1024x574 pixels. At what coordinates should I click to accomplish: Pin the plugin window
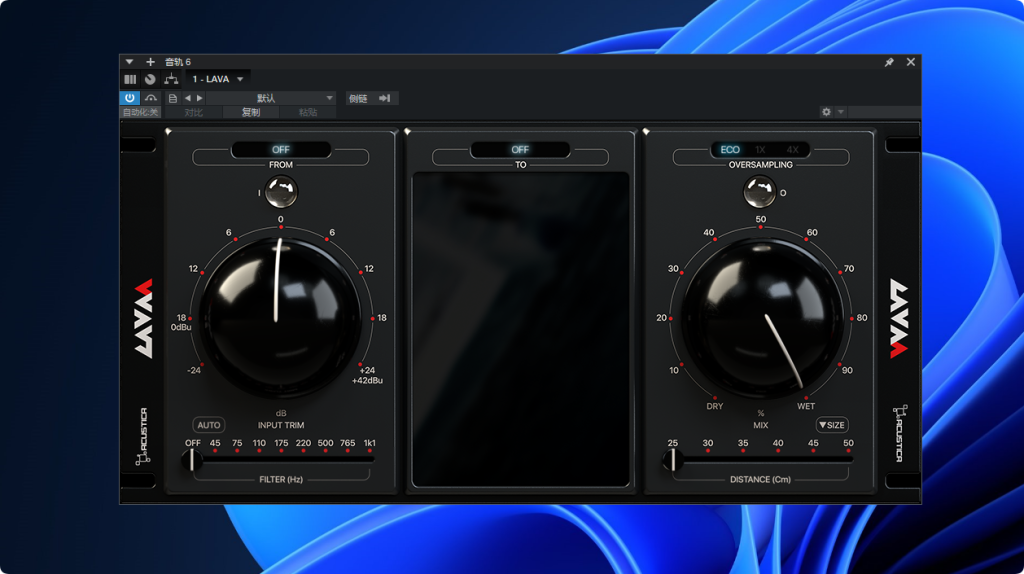(889, 62)
